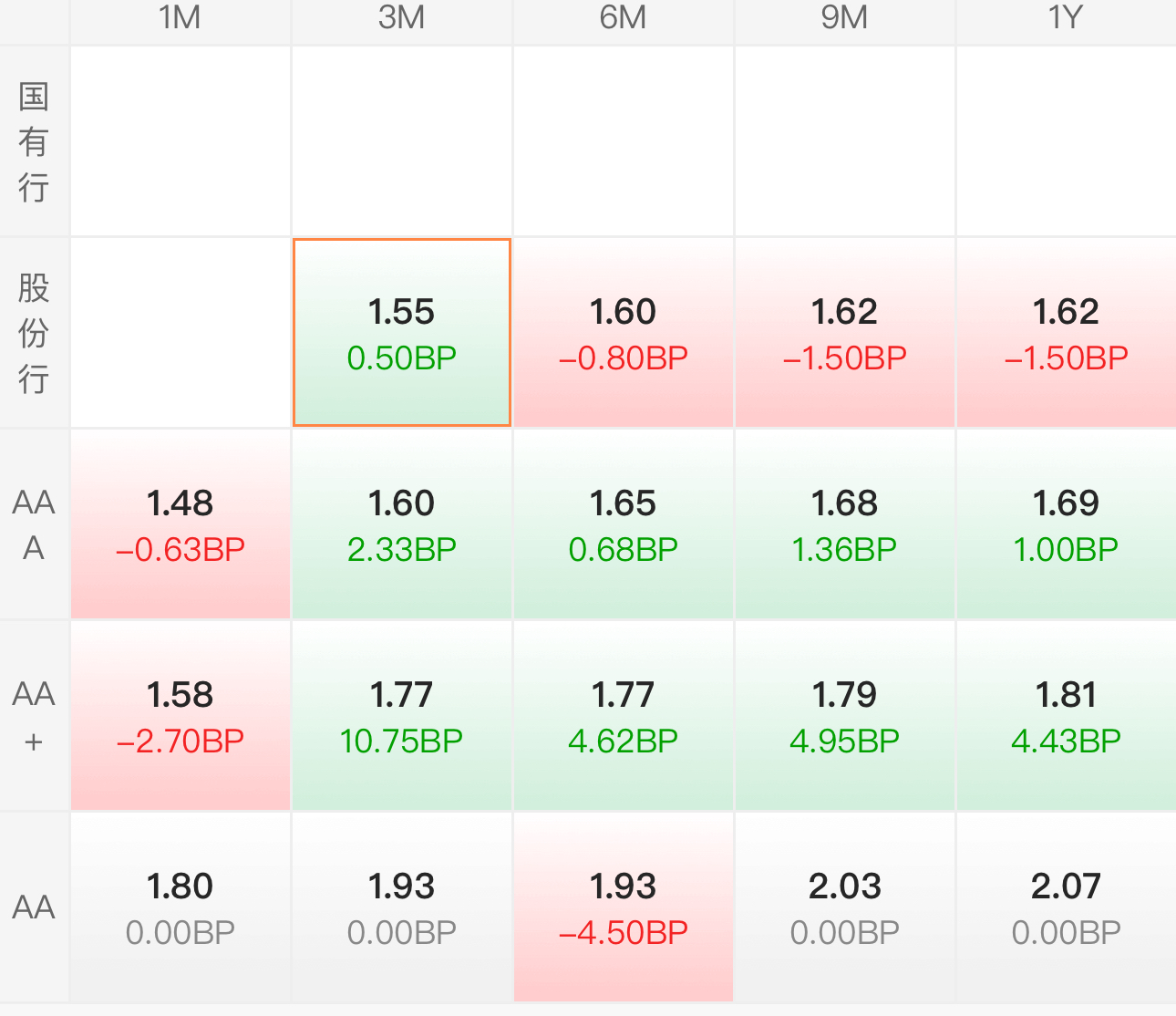The height and width of the screenshot is (1016, 1176).
Task: Select the 1Y tenor column header
Action: click(1065, 18)
